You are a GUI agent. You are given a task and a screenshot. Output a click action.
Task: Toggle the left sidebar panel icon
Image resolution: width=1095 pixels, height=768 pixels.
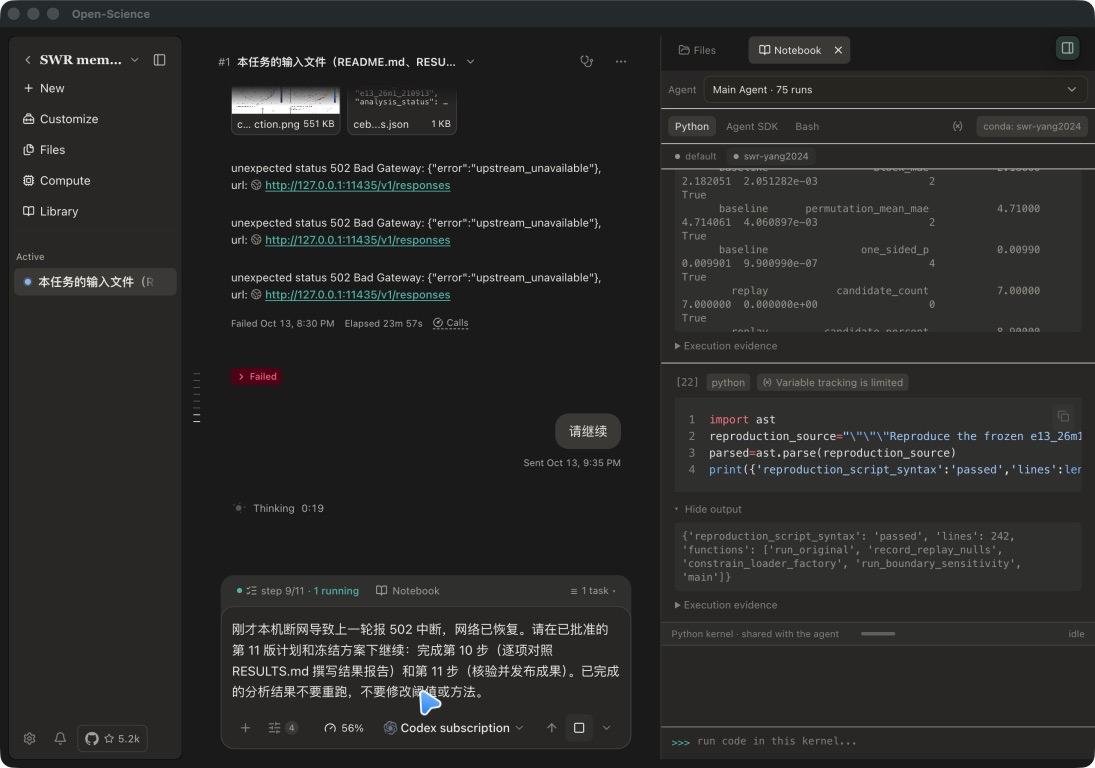tap(159, 60)
